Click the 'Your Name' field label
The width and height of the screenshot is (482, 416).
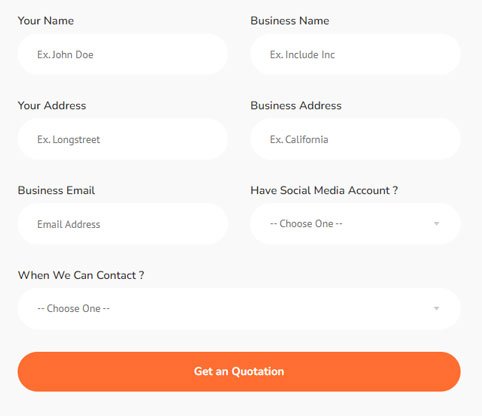(46, 21)
